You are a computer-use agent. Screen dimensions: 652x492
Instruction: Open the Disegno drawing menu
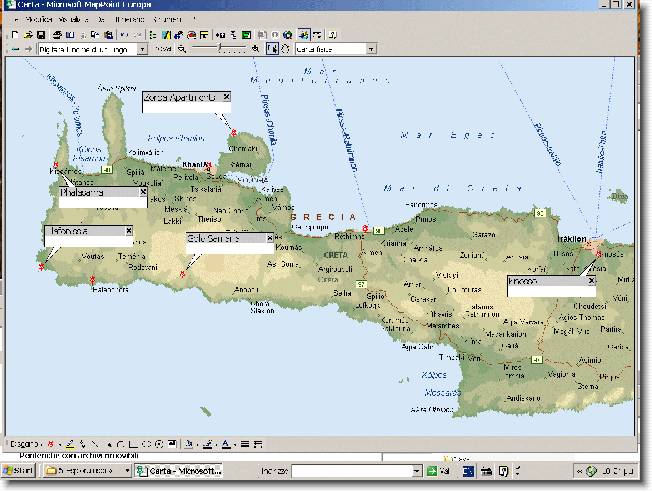tap(25, 444)
